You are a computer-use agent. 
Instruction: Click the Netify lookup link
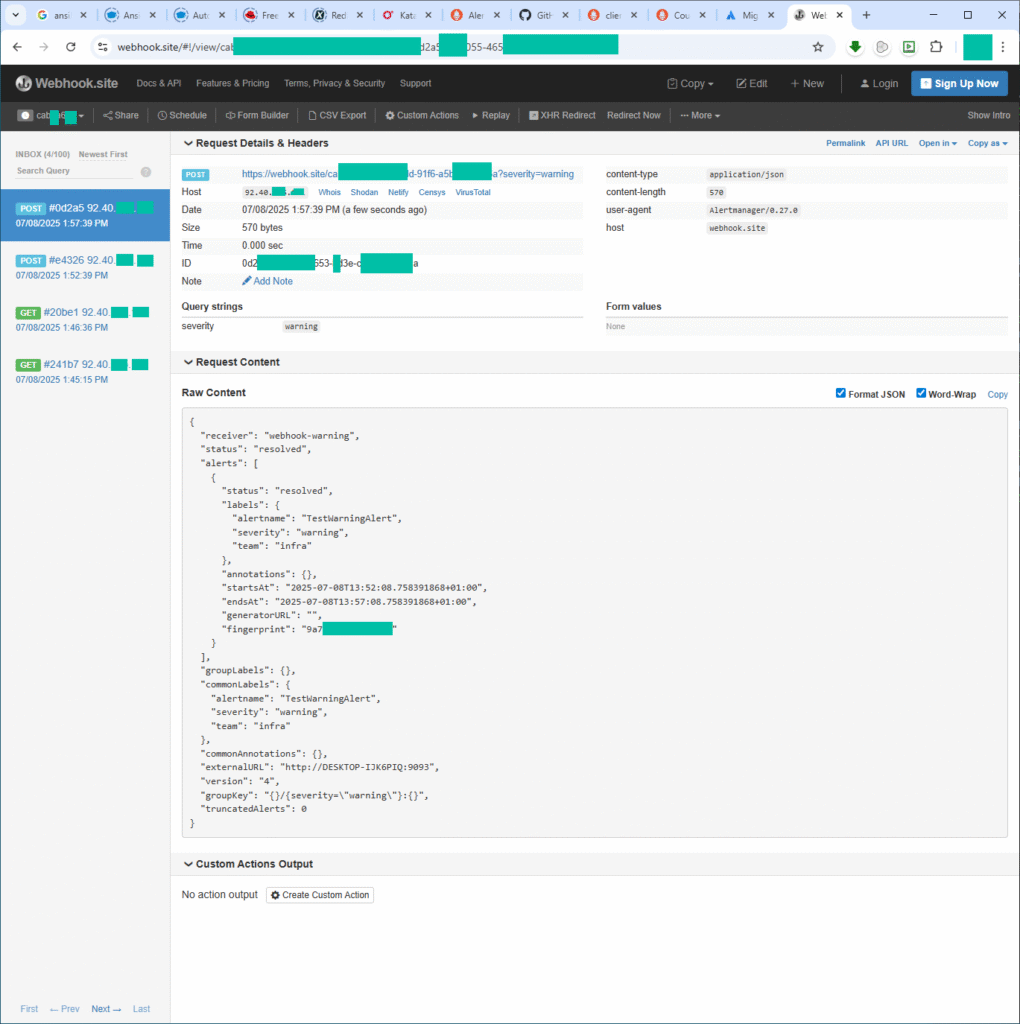point(398,193)
